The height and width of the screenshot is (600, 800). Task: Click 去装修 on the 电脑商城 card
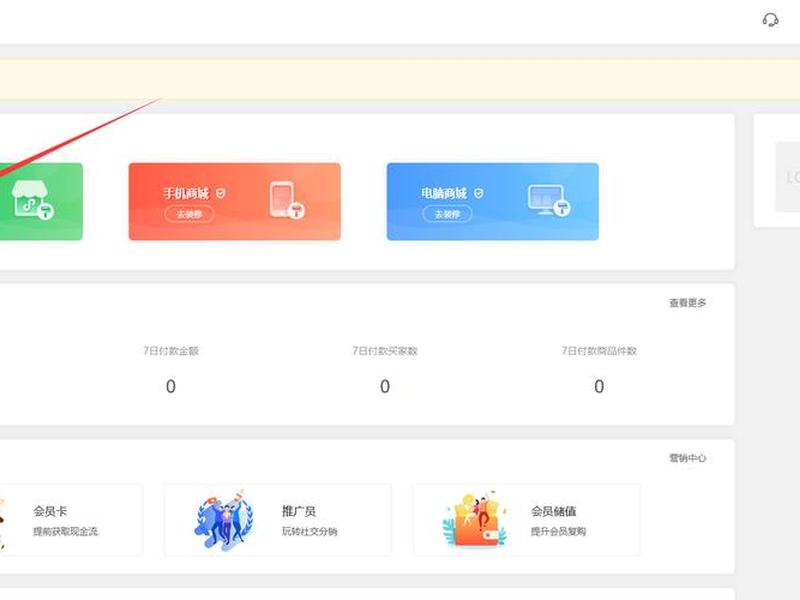tap(447, 214)
